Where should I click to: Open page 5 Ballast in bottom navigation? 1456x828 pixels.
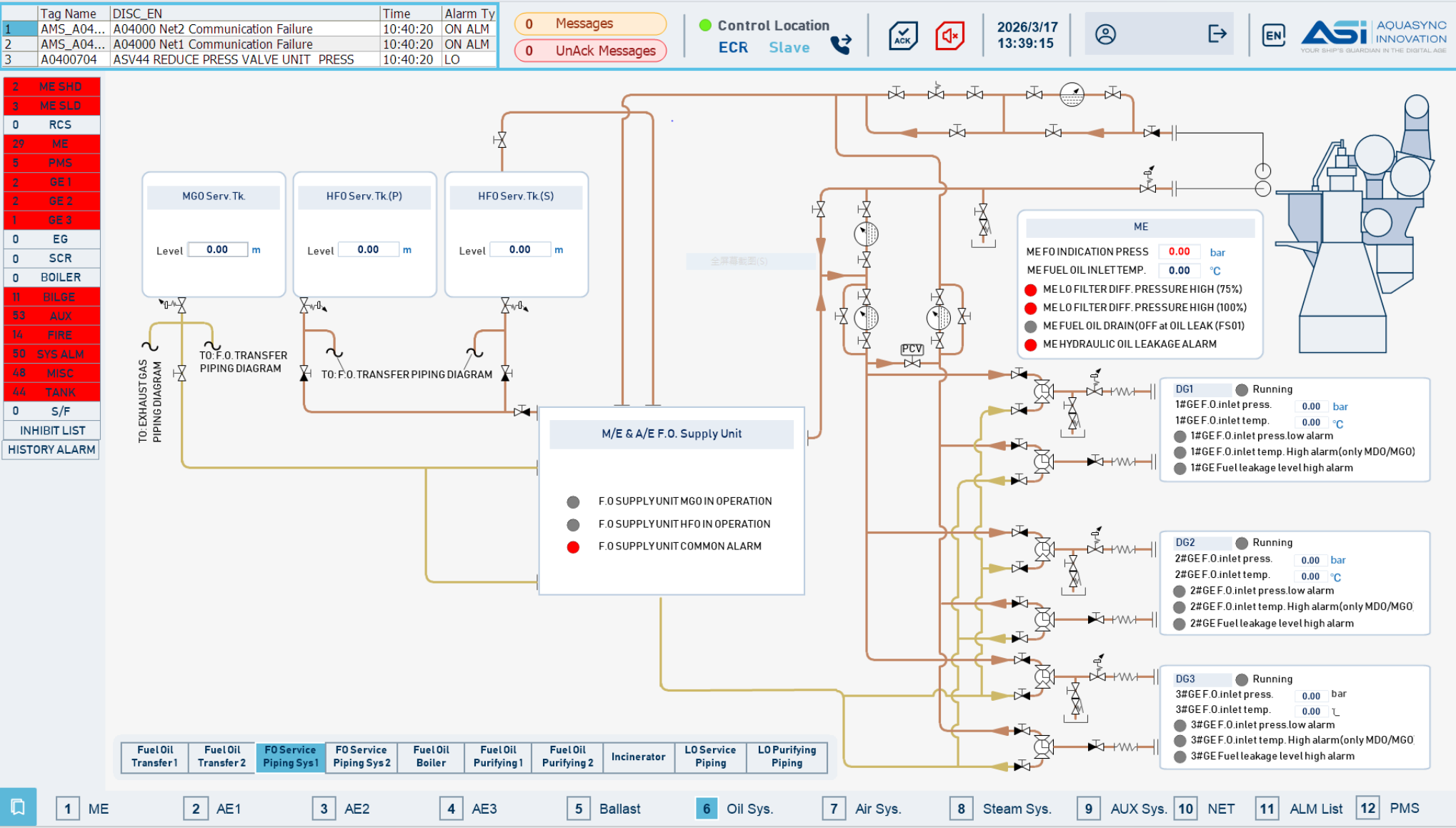(x=604, y=809)
